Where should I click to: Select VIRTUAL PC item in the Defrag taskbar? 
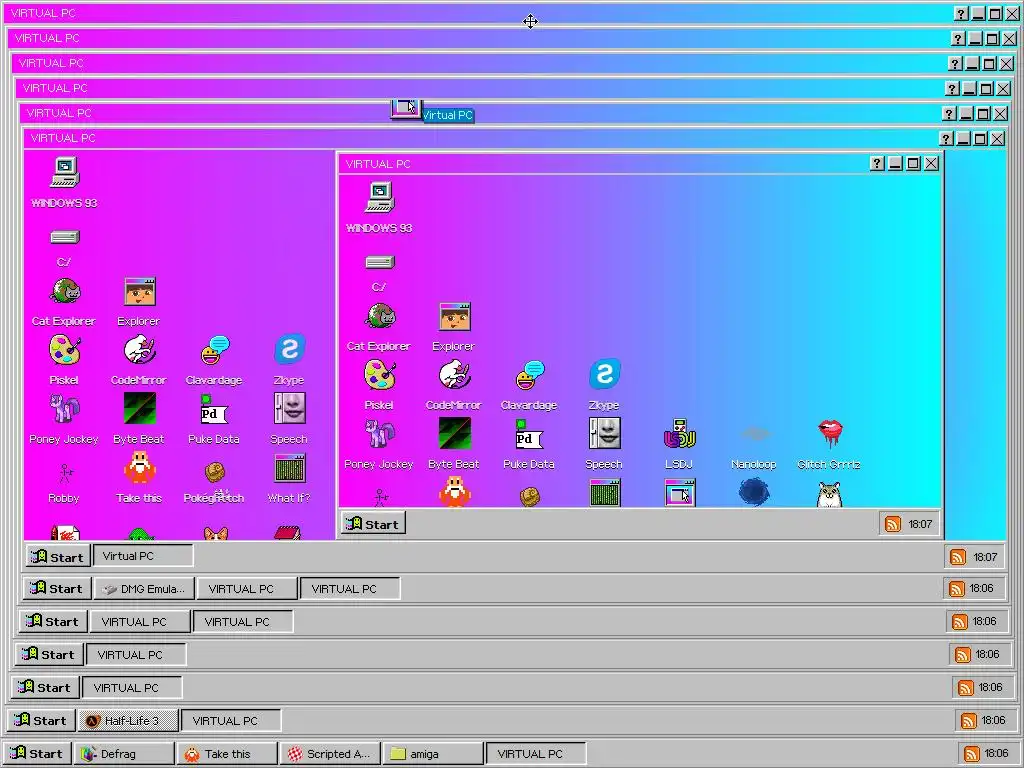pos(536,754)
